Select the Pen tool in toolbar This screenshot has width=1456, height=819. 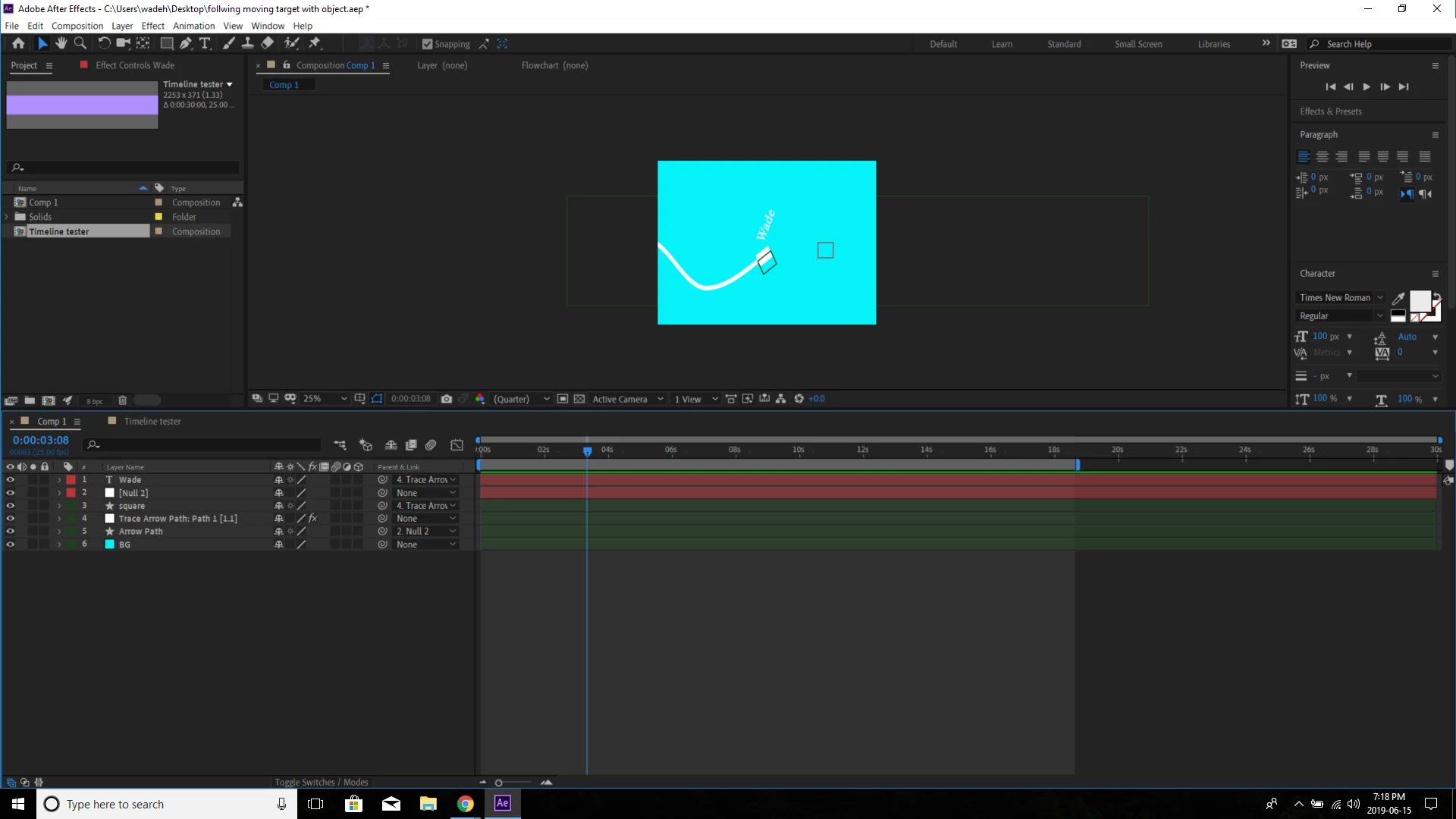tap(186, 44)
